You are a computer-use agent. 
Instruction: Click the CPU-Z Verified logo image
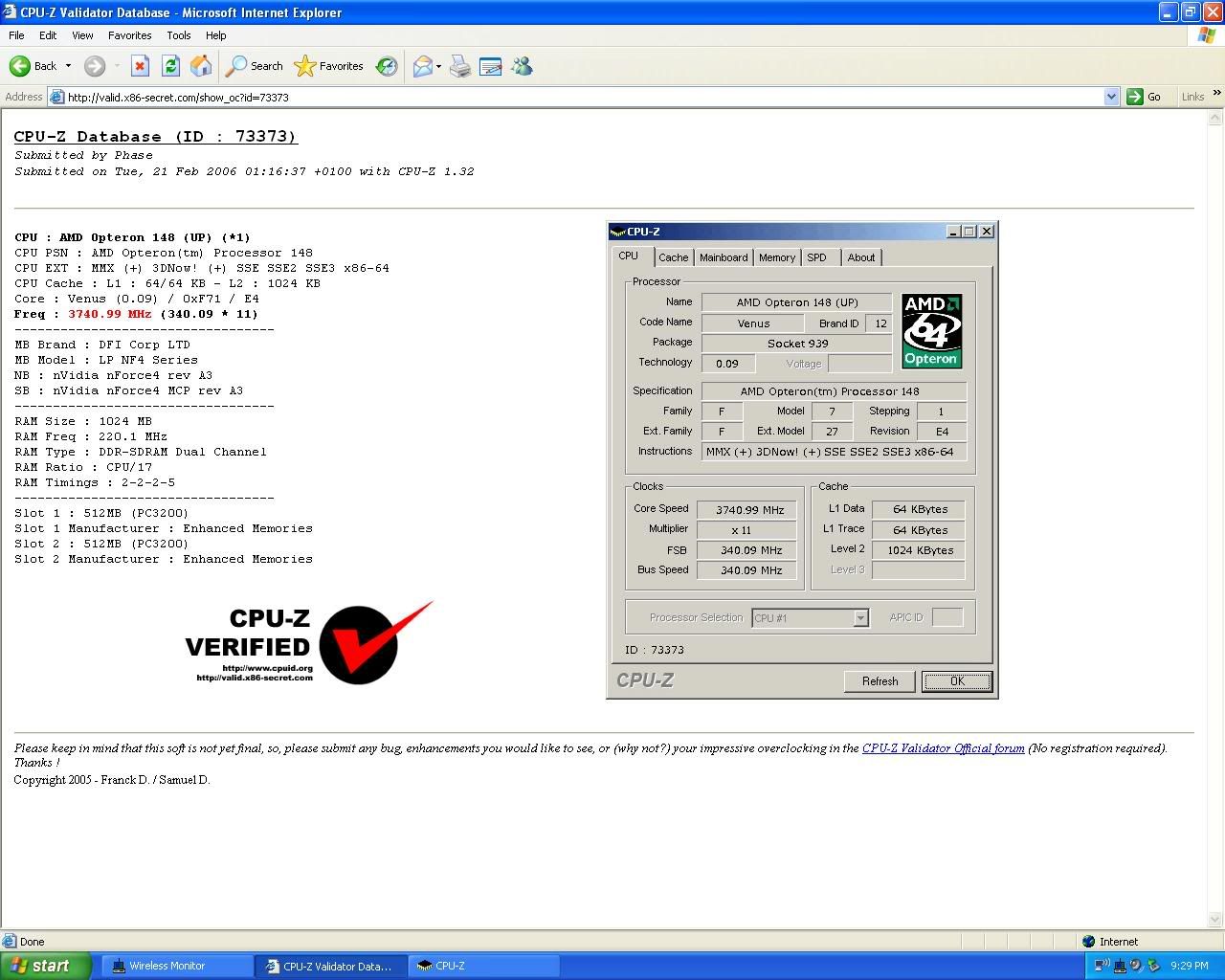(x=309, y=642)
